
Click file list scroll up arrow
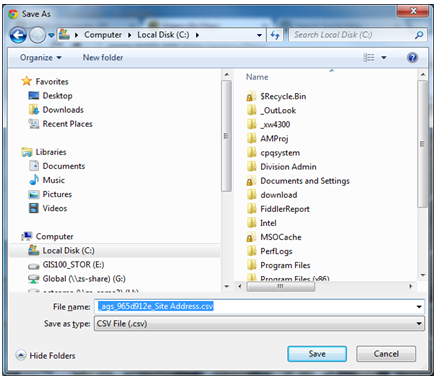point(423,75)
